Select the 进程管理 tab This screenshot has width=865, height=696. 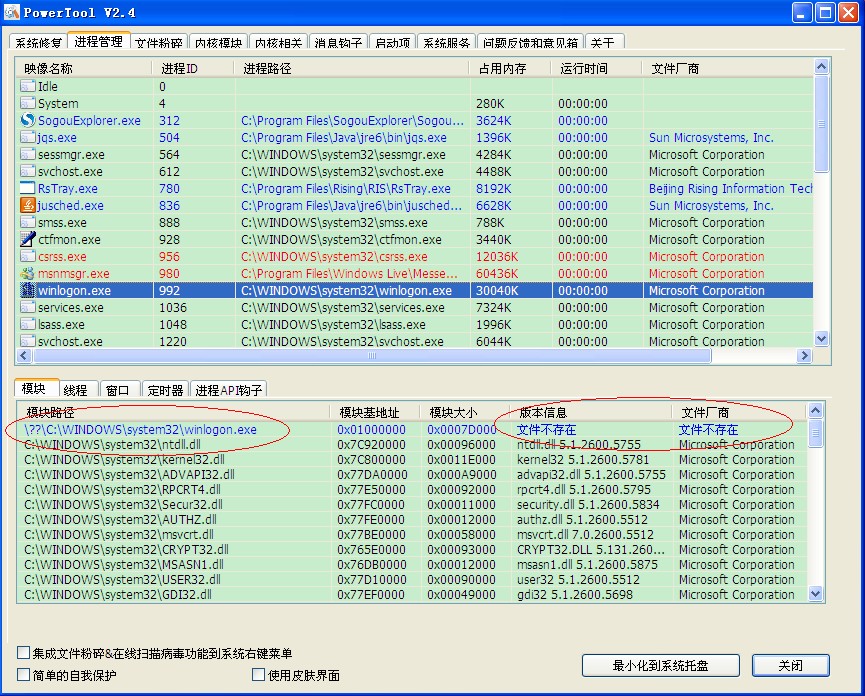coord(99,41)
